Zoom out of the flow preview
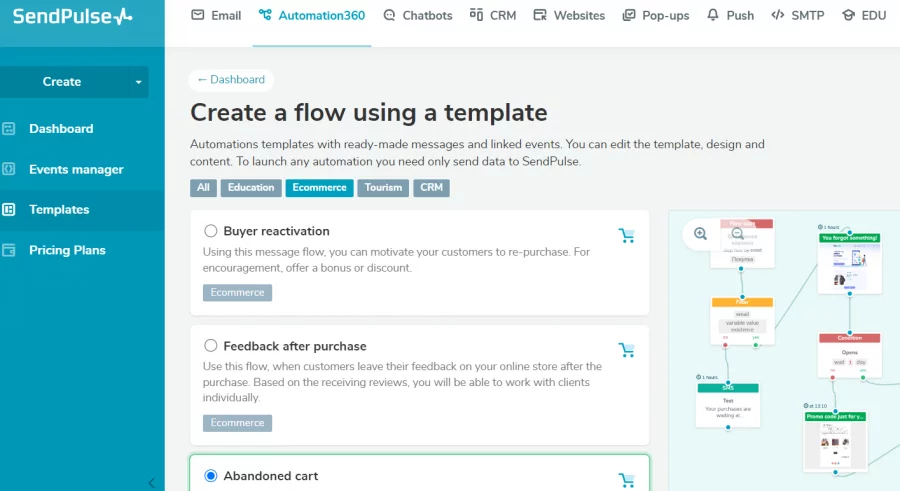The width and height of the screenshot is (900, 491). 738,234
